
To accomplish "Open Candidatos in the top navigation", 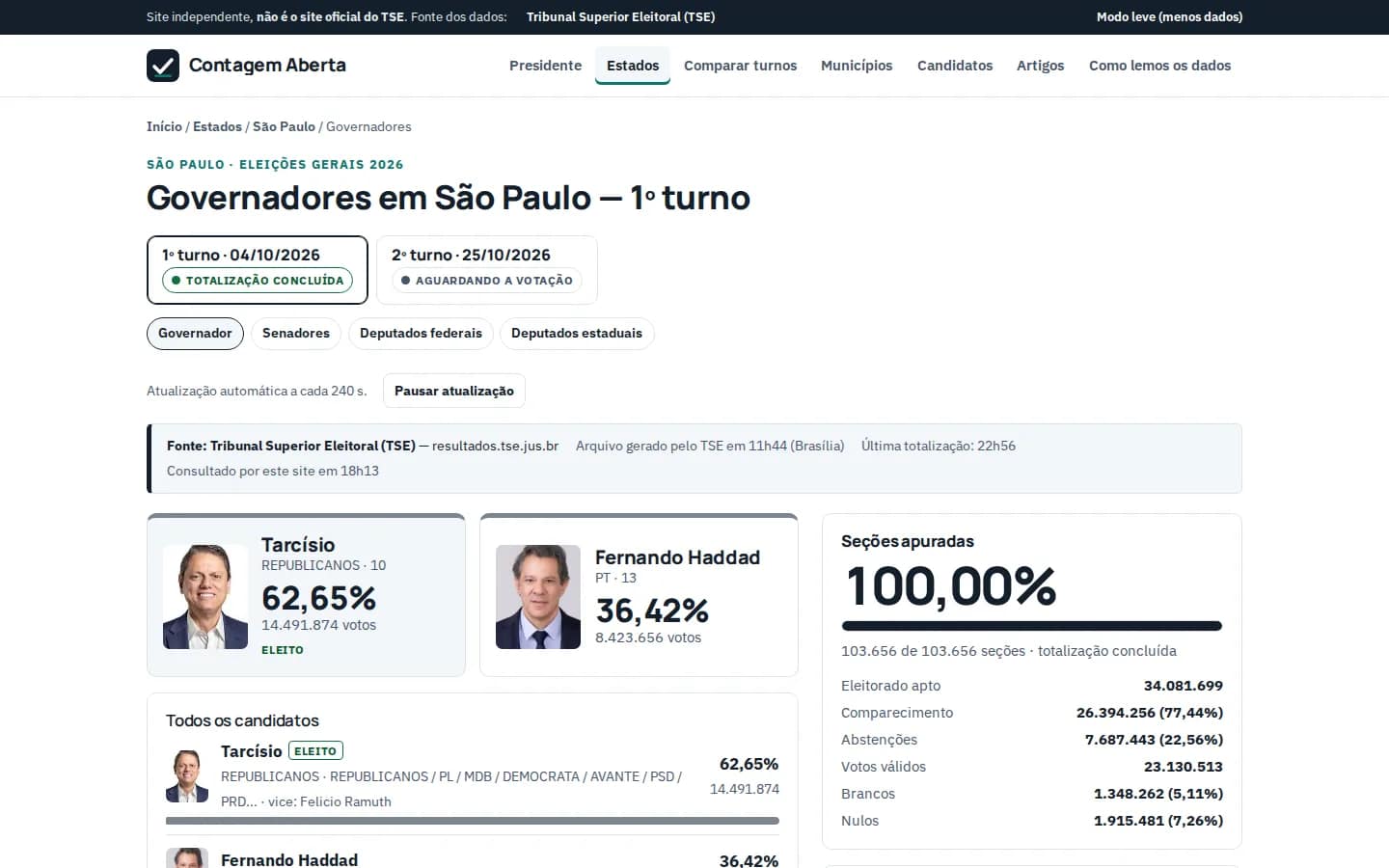I will (x=955, y=66).
